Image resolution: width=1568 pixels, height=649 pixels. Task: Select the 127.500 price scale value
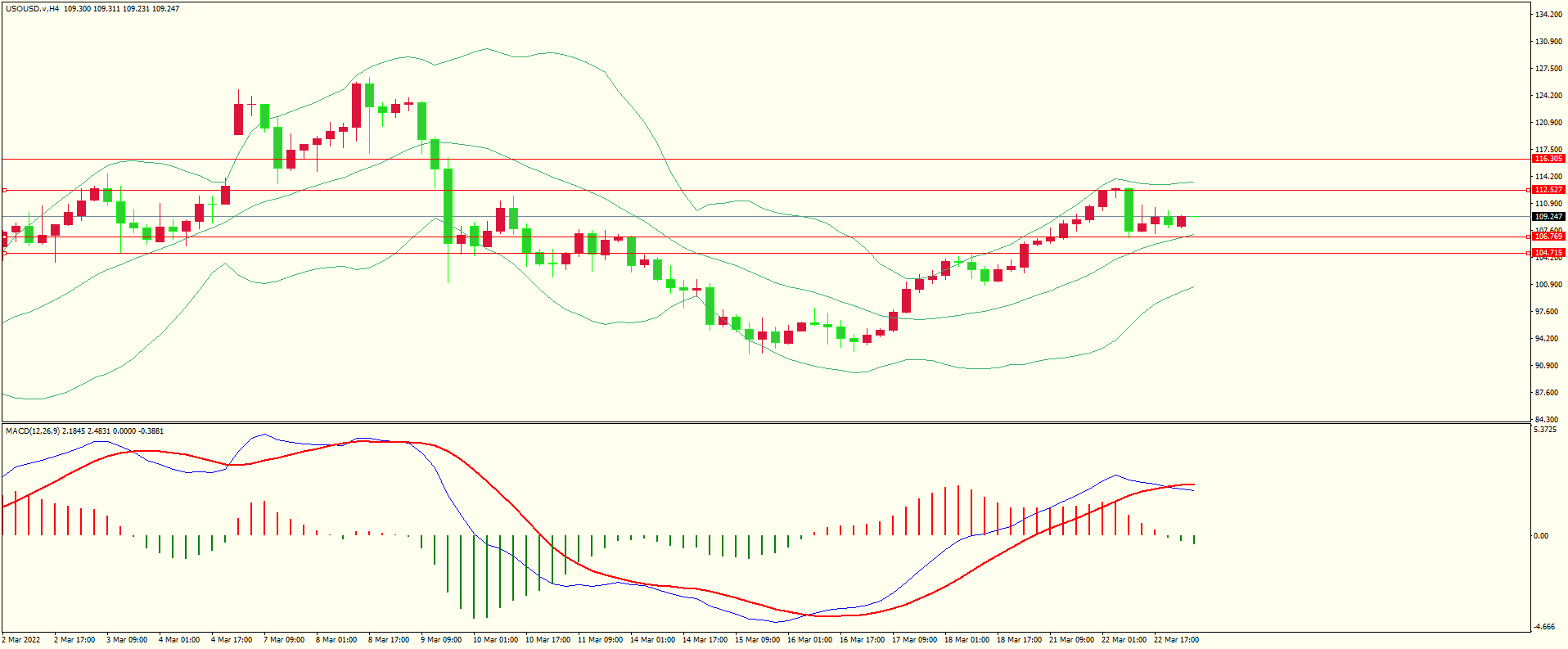pyautogui.click(x=1548, y=69)
